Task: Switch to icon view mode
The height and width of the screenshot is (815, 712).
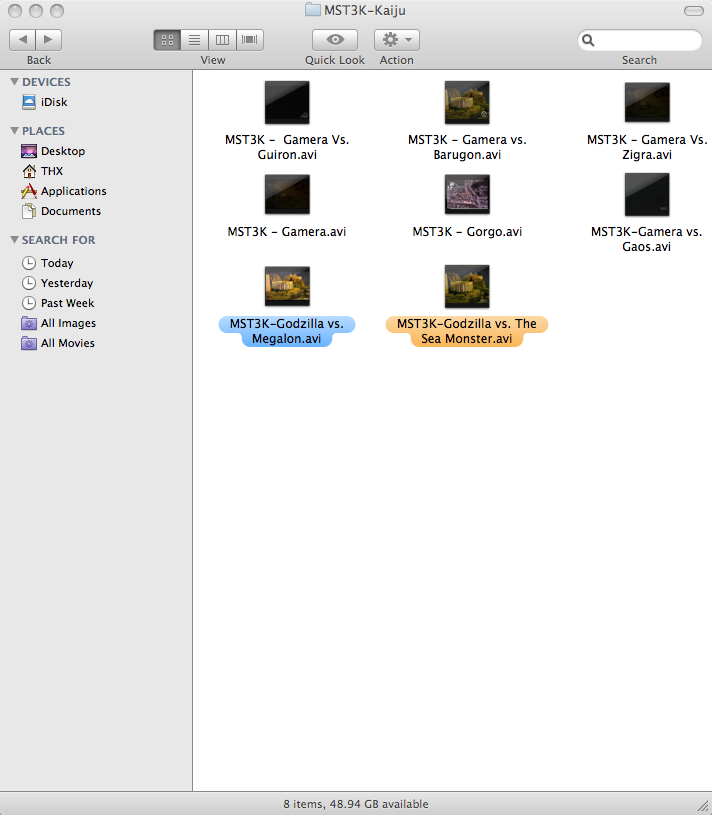Action: (167, 40)
